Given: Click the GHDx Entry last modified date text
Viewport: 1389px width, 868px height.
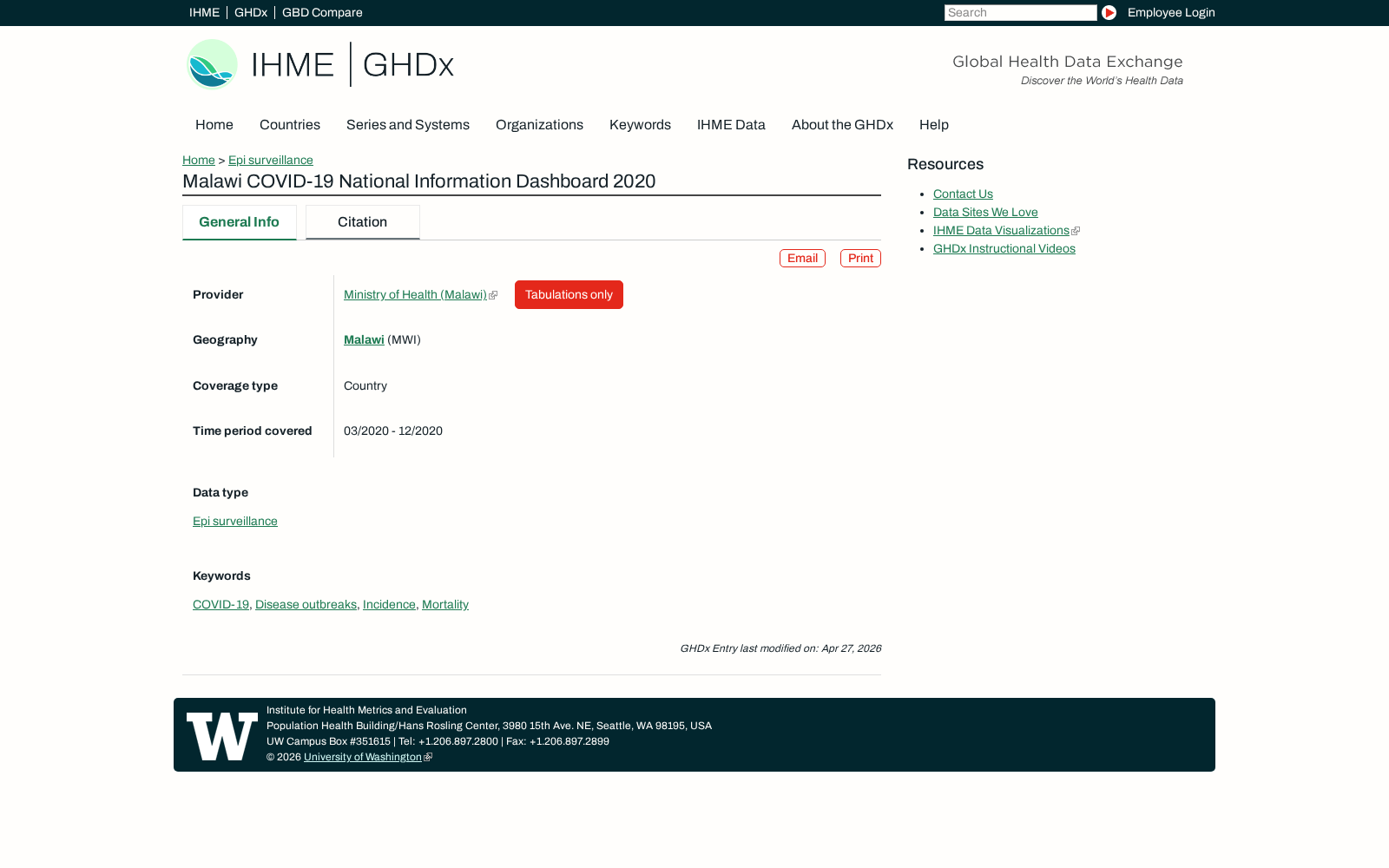Looking at the screenshot, I should [x=780, y=648].
